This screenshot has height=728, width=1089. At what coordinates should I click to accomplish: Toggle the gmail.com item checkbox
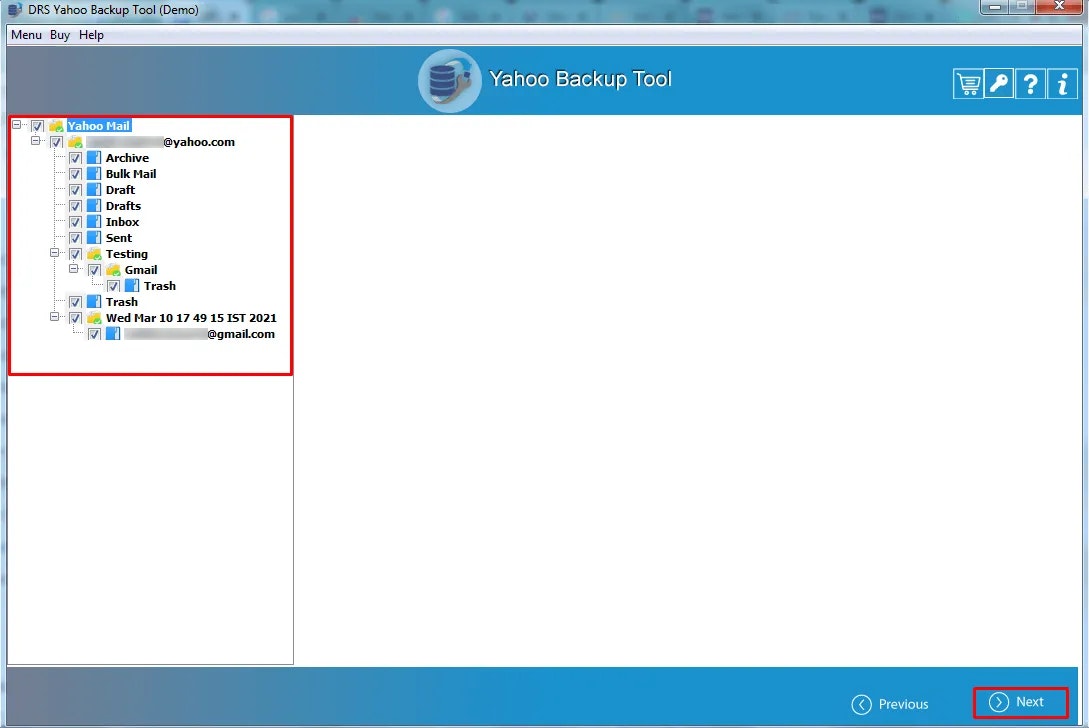[x=94, y=333]
